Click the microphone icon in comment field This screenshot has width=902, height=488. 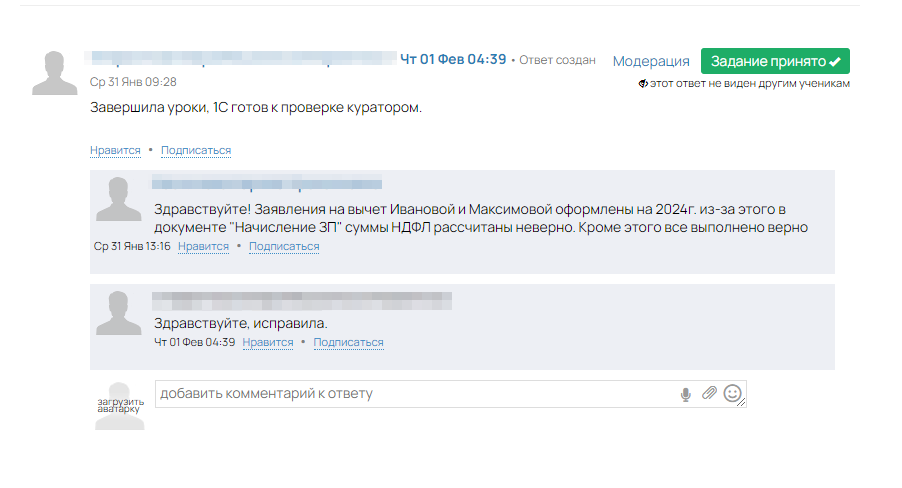coord(686,394)
